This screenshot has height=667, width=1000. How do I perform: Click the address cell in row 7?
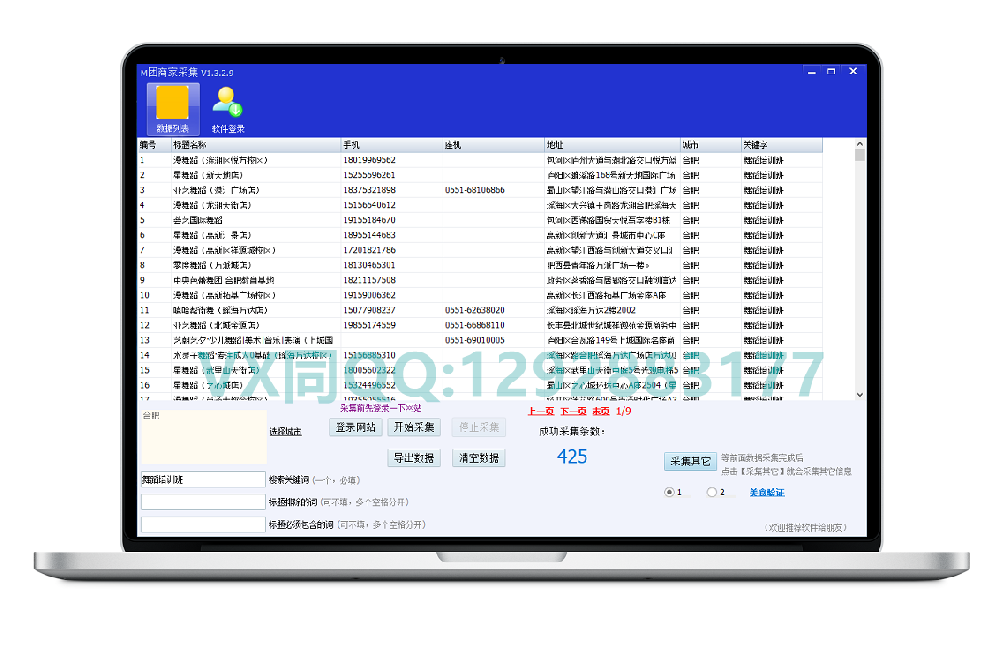[610, 250]
